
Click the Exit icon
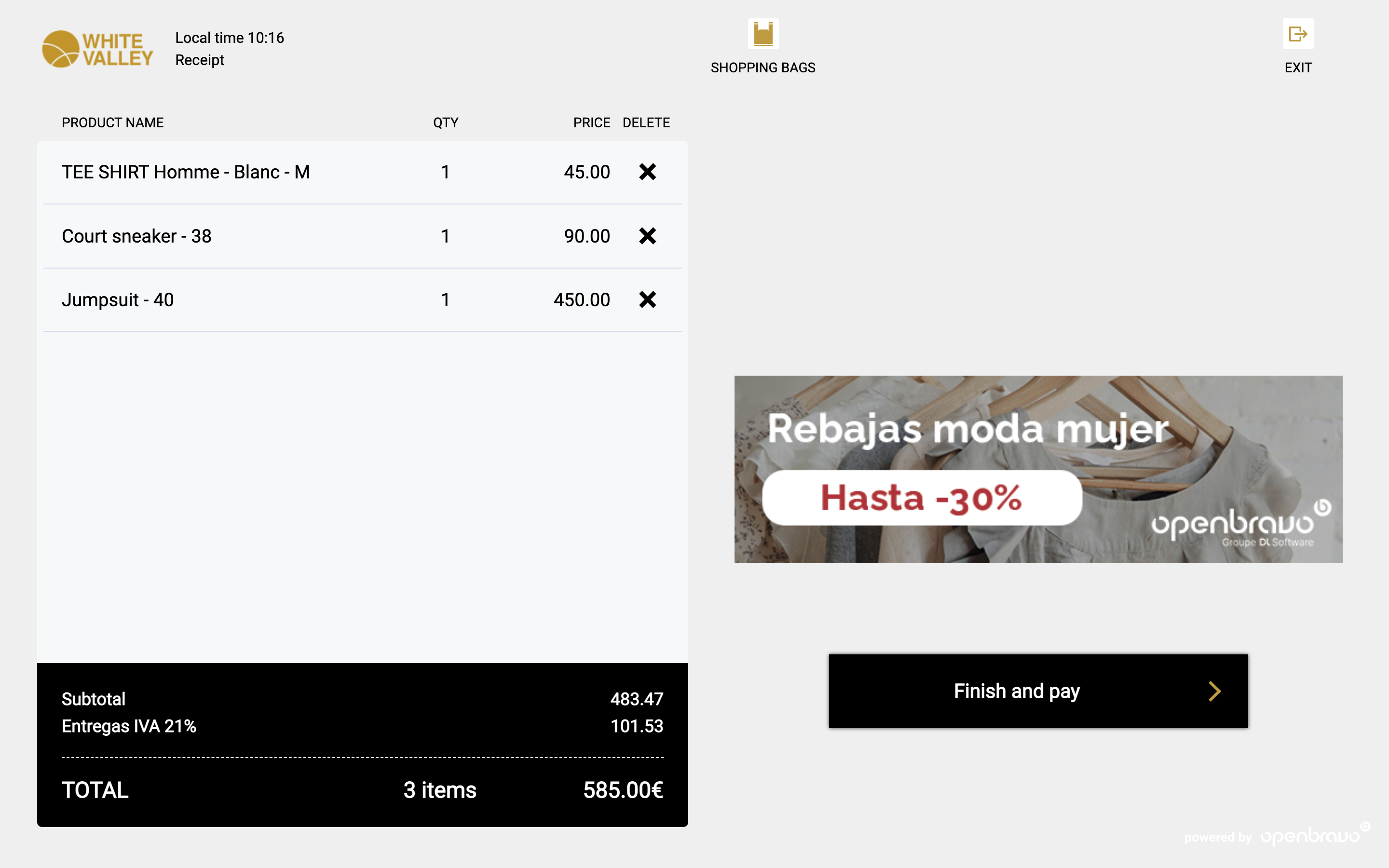(x=1298, y=34)
